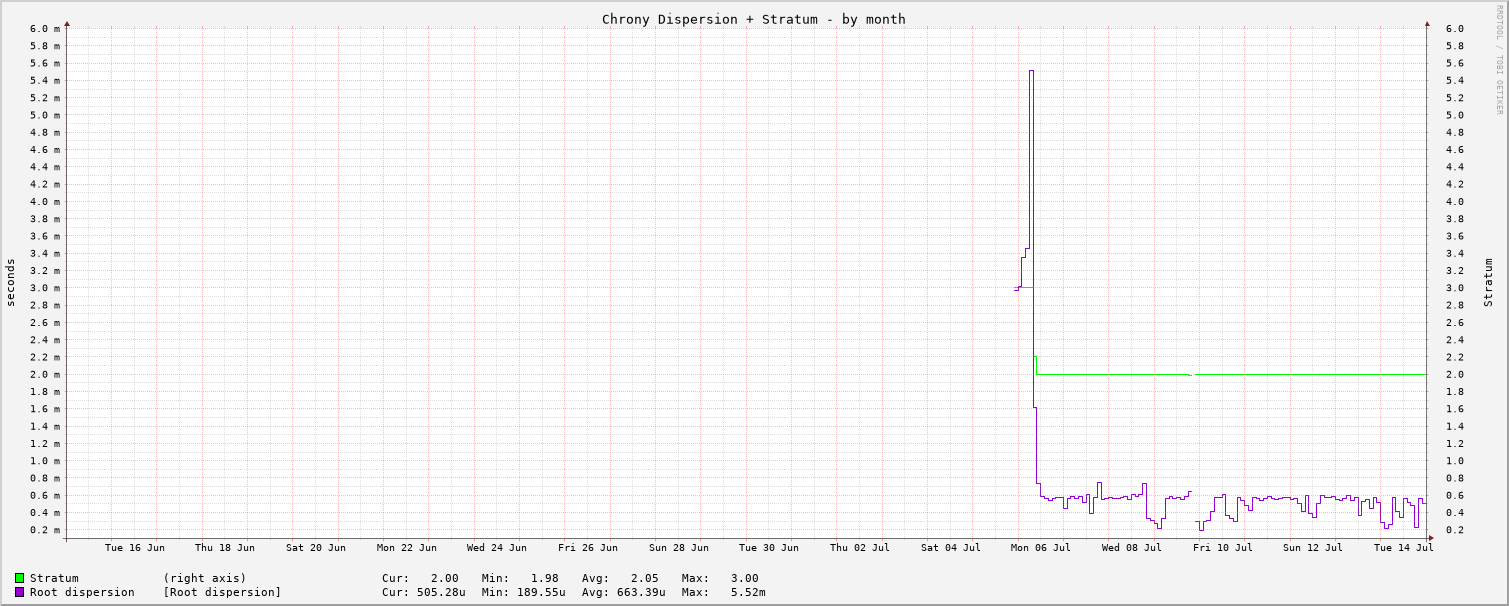Click x-axis label 'Sat 20 Jun'

point(316,547)
